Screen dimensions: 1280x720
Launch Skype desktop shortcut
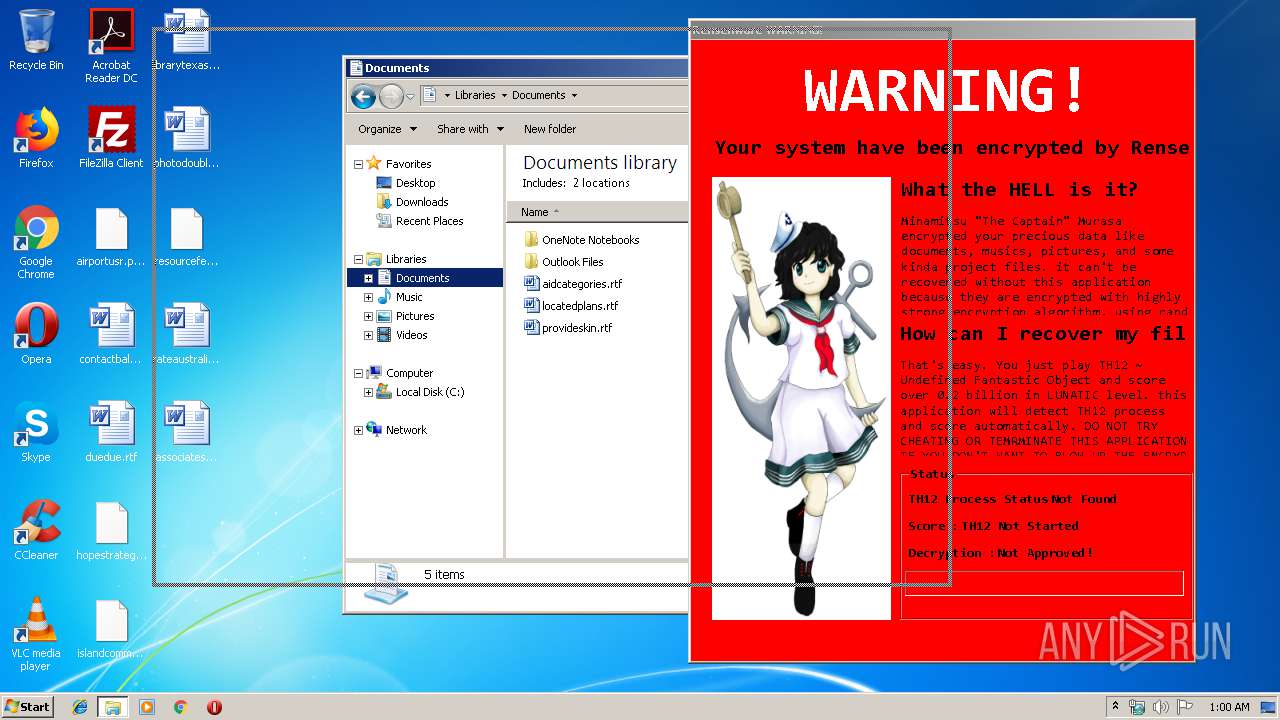click(36, 432)
